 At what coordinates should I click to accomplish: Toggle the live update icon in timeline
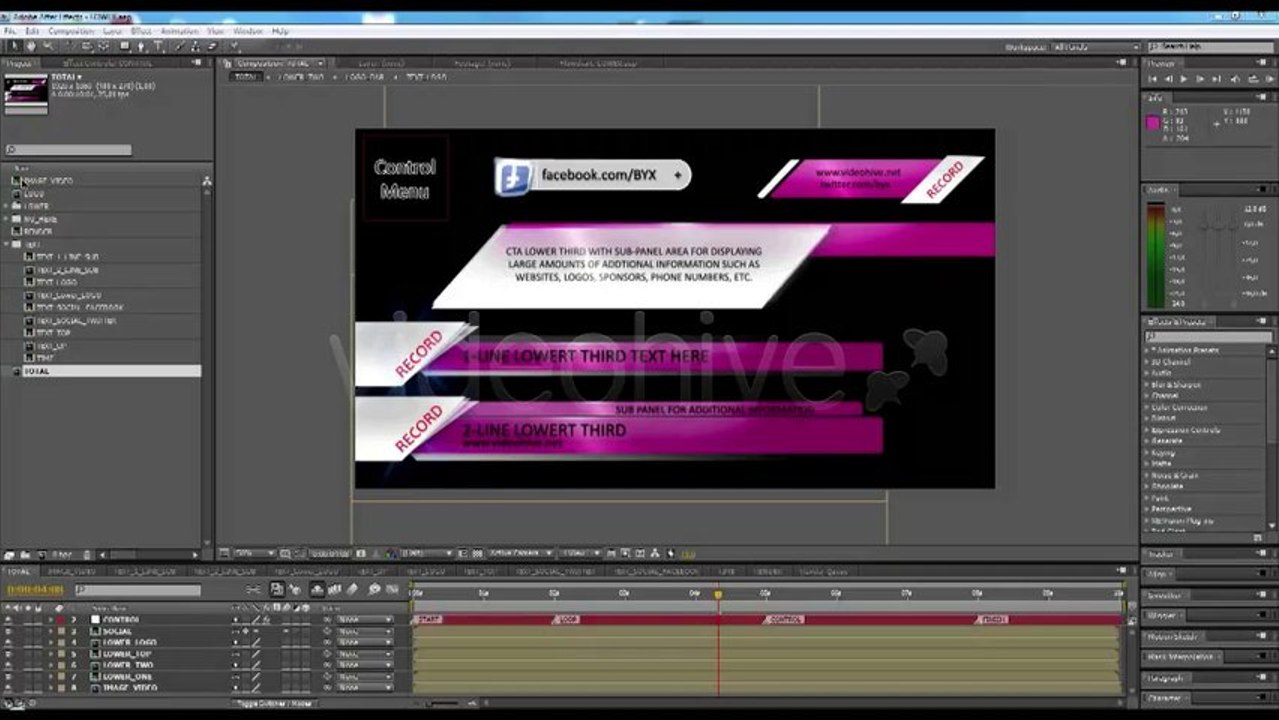277,590
